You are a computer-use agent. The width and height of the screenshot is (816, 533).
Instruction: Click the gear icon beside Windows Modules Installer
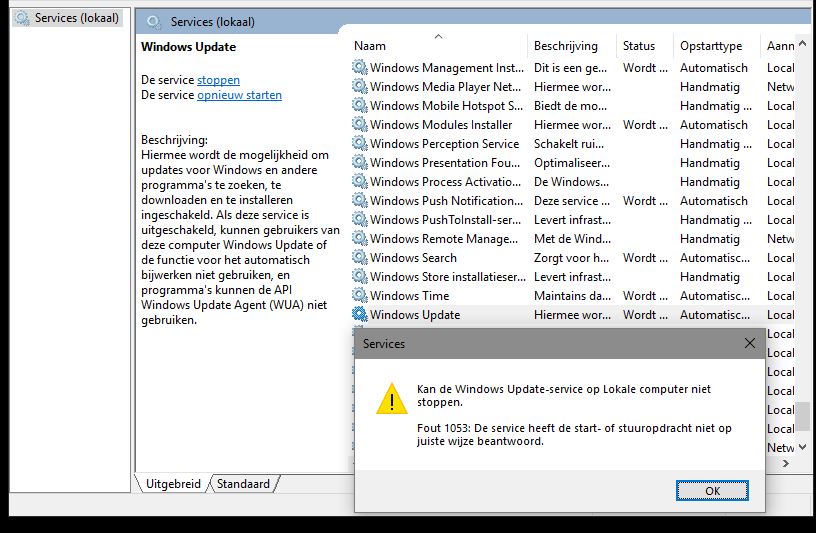360,124
